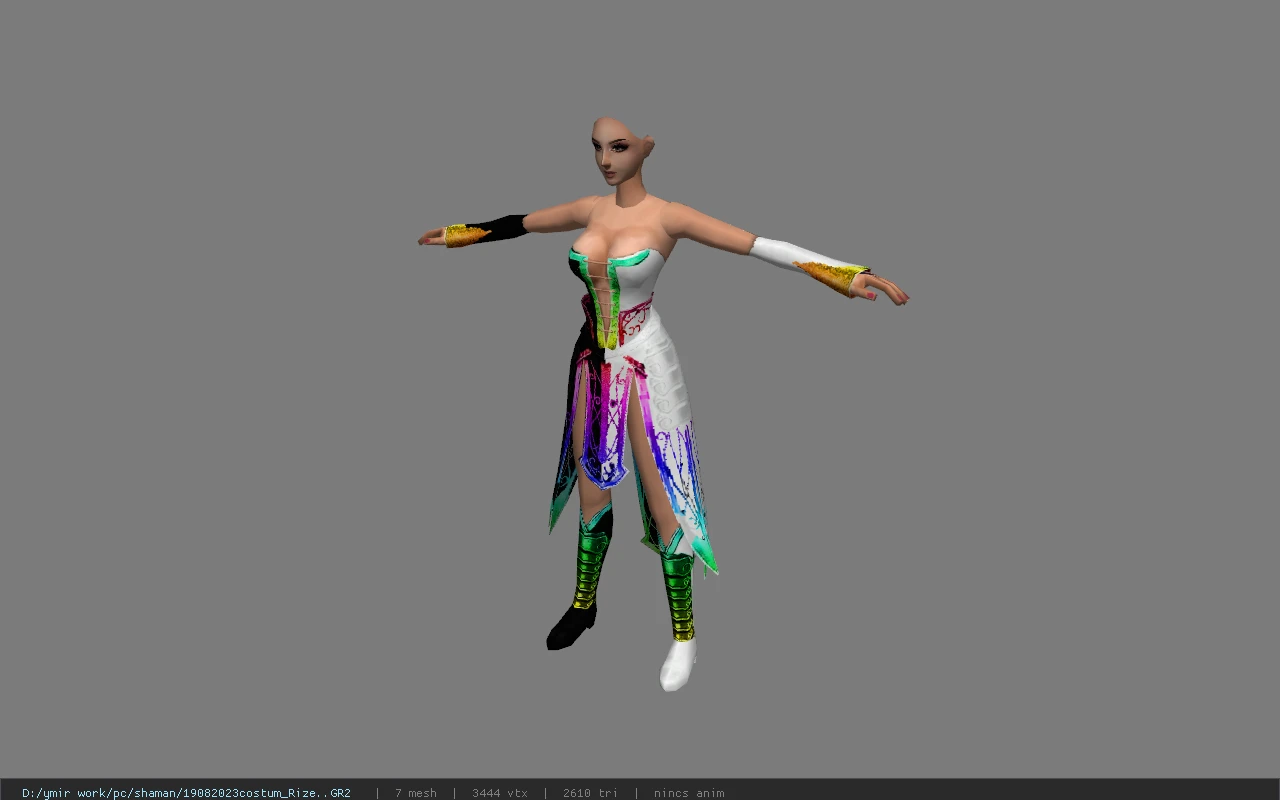Click the file path ending in costum_Rize..GR2
Screen dimensions: 1280x800
point(186,793)
